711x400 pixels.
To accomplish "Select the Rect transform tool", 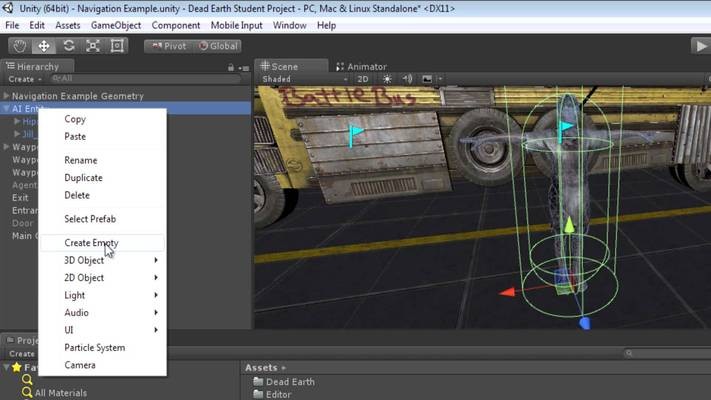I will pos(117,46).
